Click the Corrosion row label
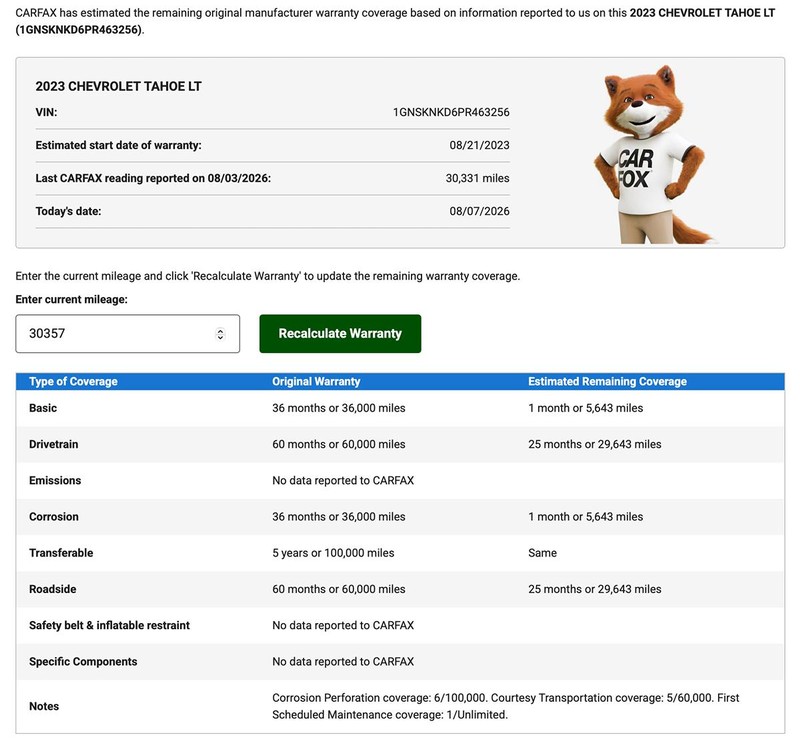Screen dimensions: 800x749 [x=54, y=517]
